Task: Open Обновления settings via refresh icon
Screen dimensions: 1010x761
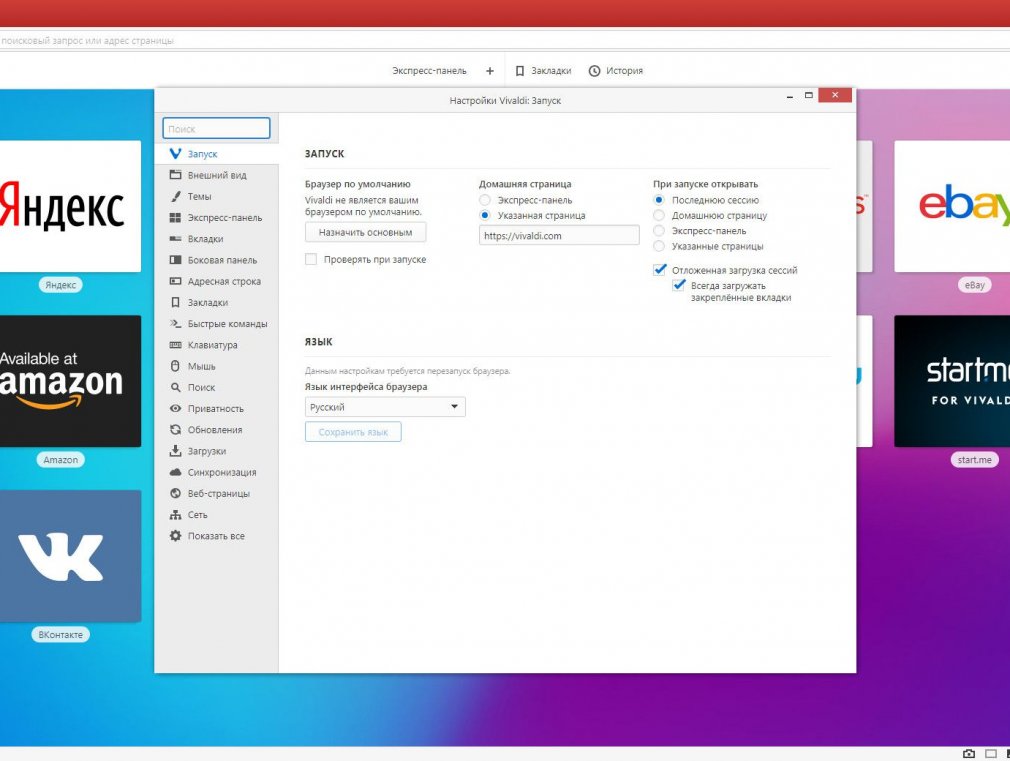Action: click(x=175, y=430)
